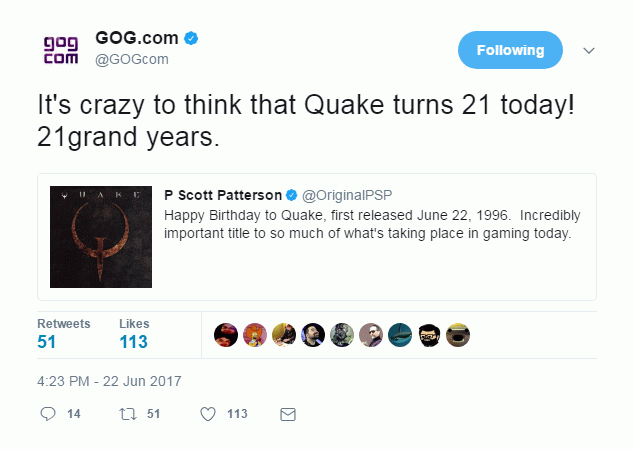This screenshot has height=449, width=633.
Task: Expand the tweet options chevron menu
Action: click(589, 50)
